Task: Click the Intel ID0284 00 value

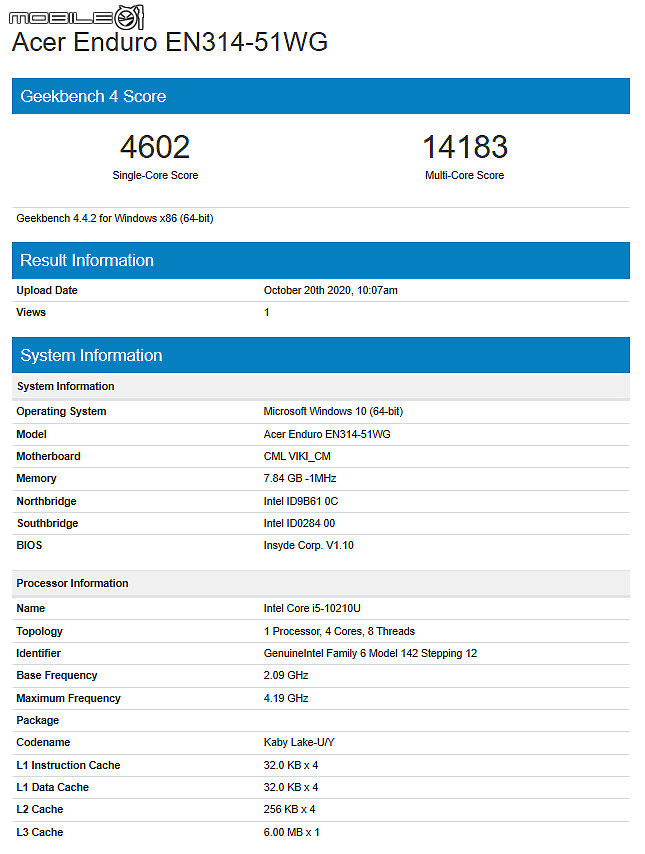Action: click(x=300, y=523)
